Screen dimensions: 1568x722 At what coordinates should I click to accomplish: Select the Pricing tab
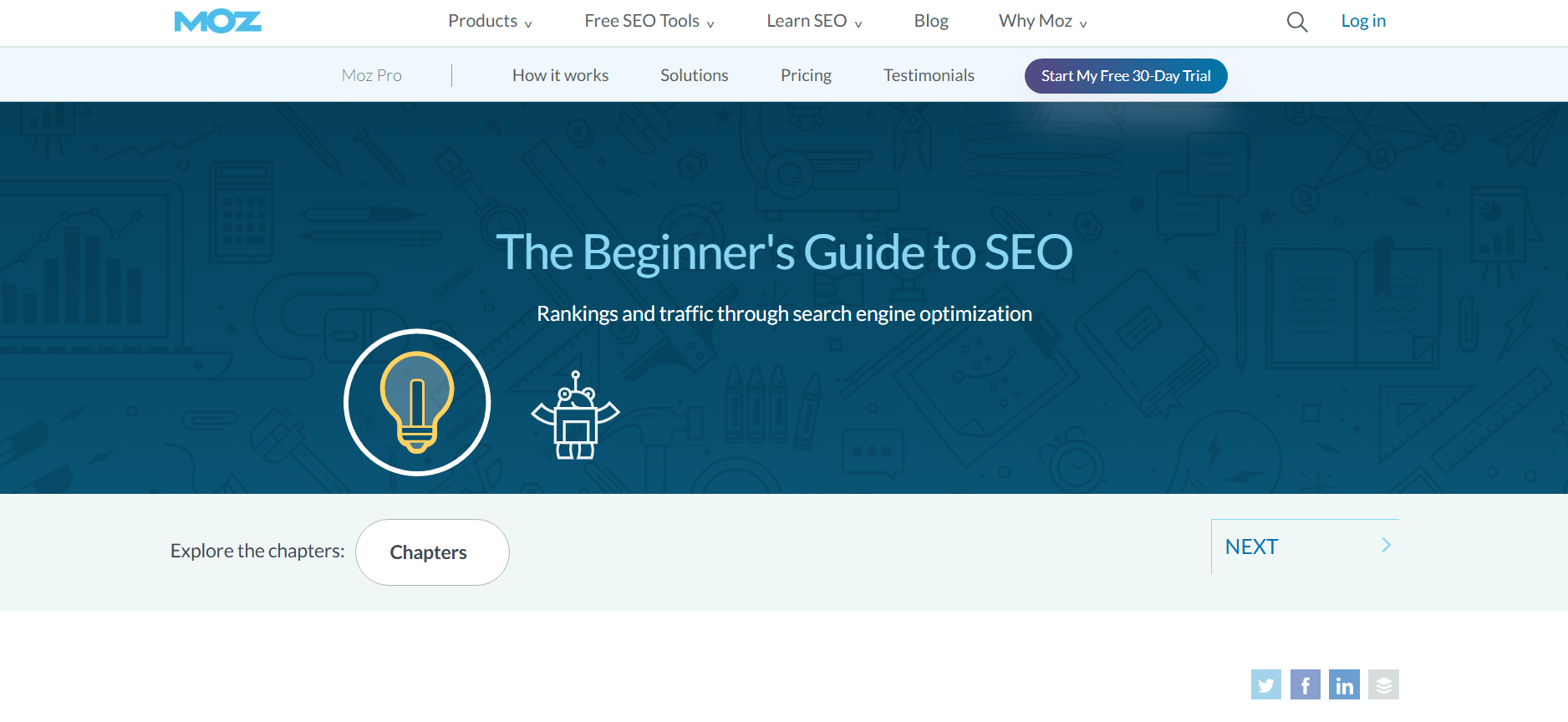(806, 75)
